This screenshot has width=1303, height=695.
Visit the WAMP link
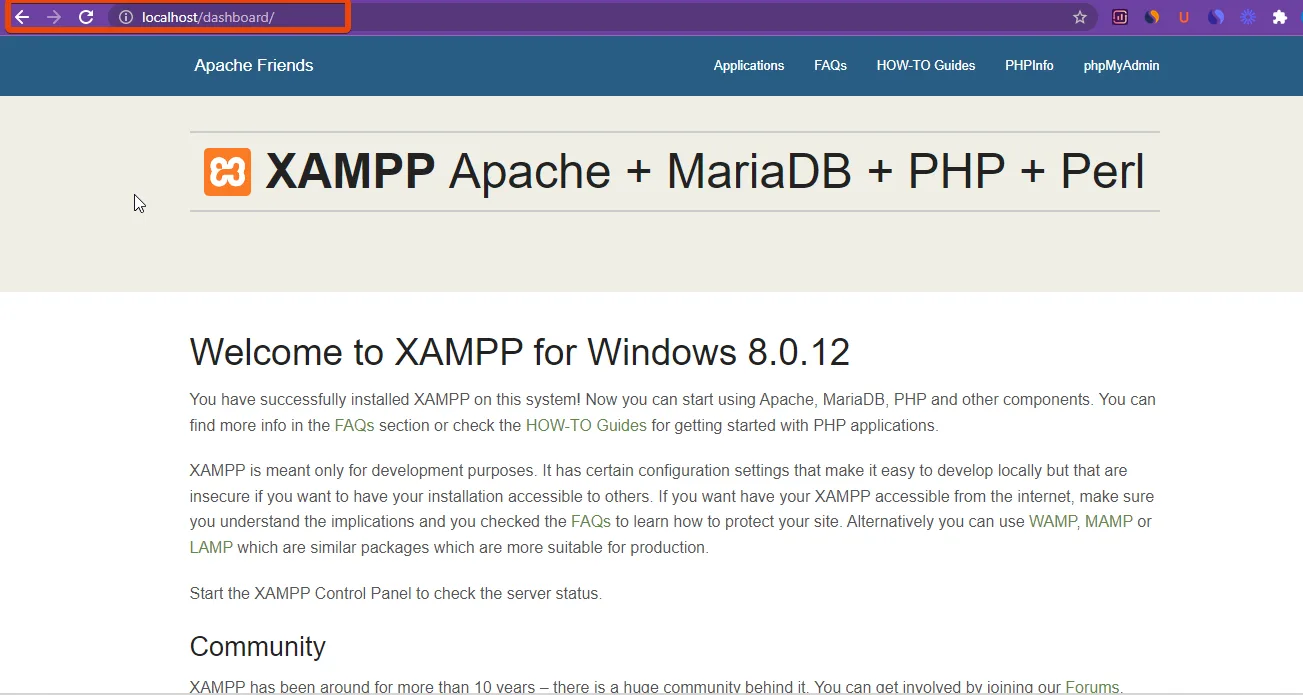(1053, 521)
